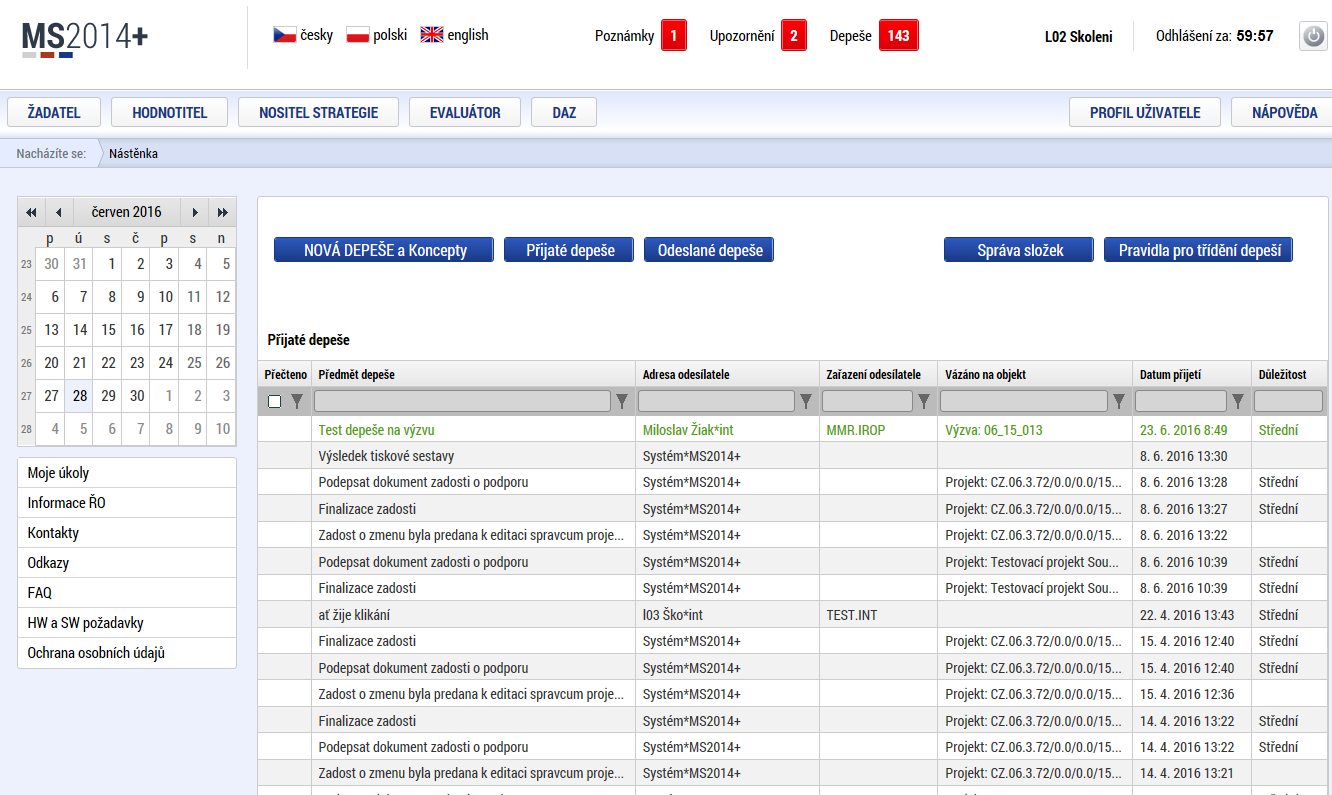Click filter funnel for Vázáno na objekt column
The height and width of the screenshot is (795, 1332).
pos(1119,402)
